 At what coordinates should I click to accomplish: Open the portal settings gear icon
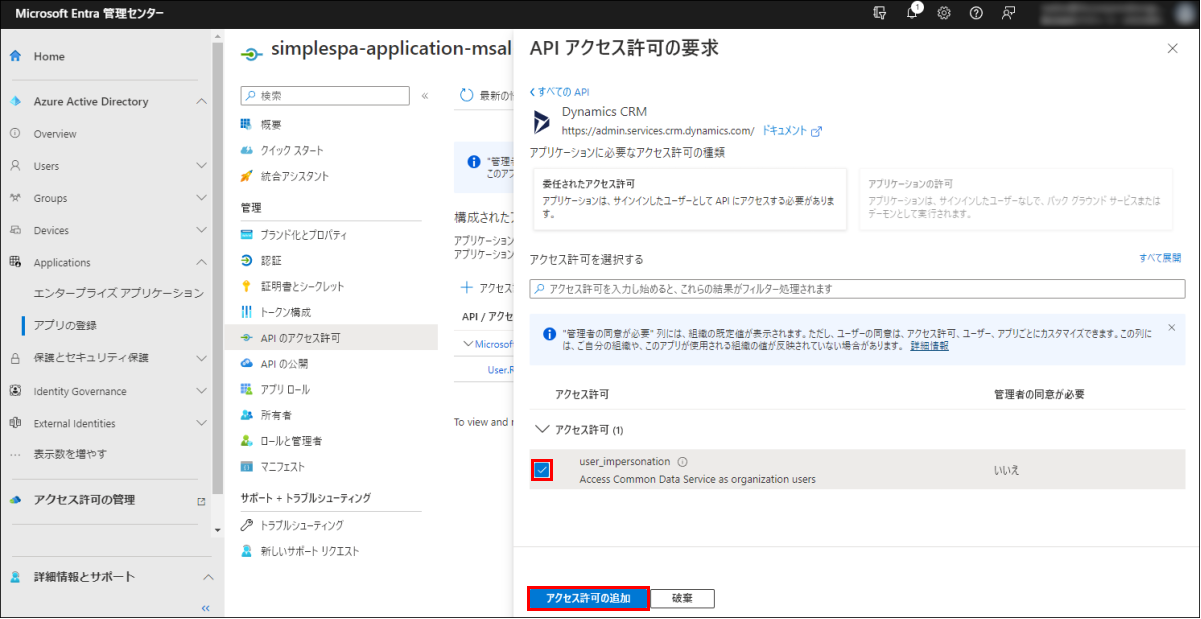tap(943, 13)
